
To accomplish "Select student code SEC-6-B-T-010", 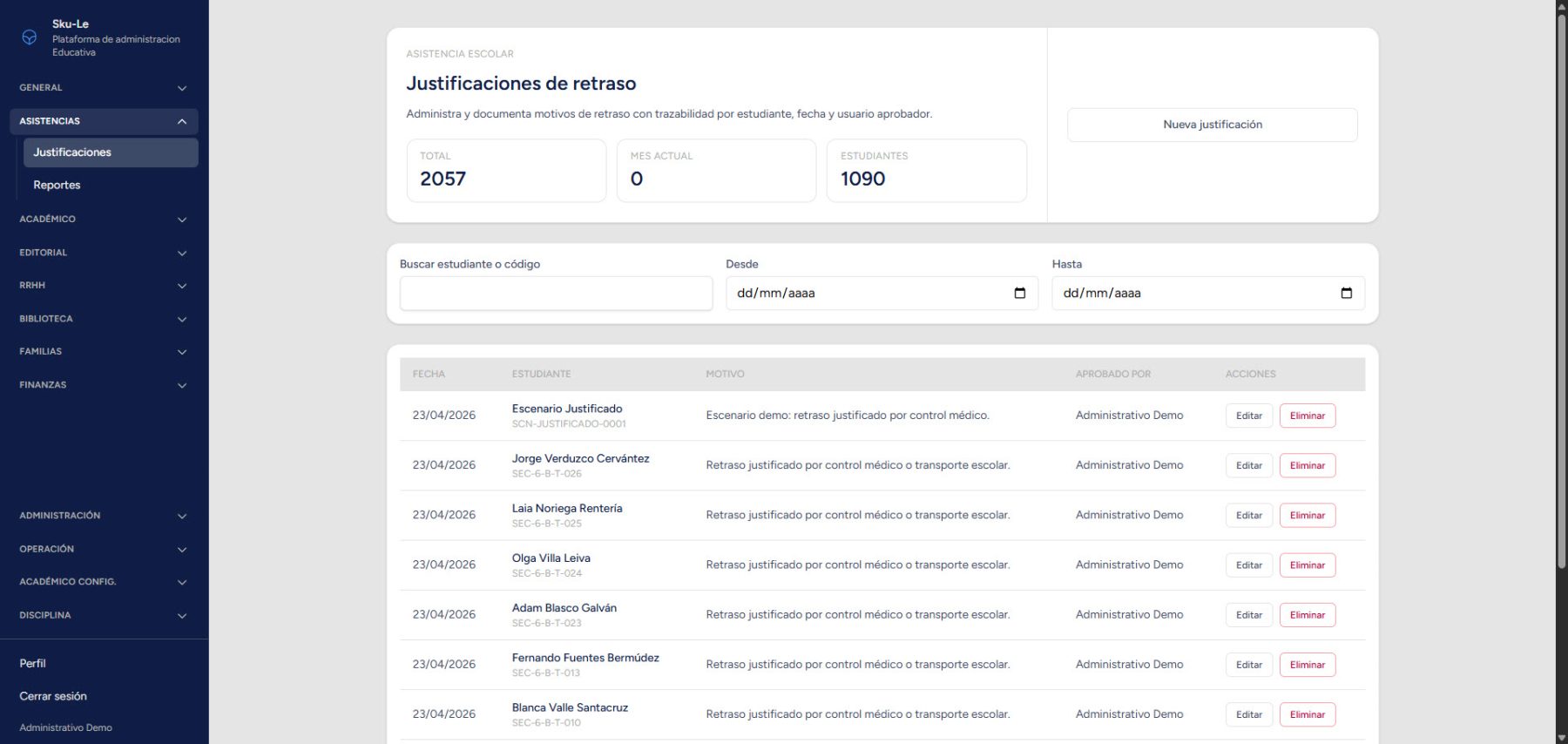I will (546, 722).
